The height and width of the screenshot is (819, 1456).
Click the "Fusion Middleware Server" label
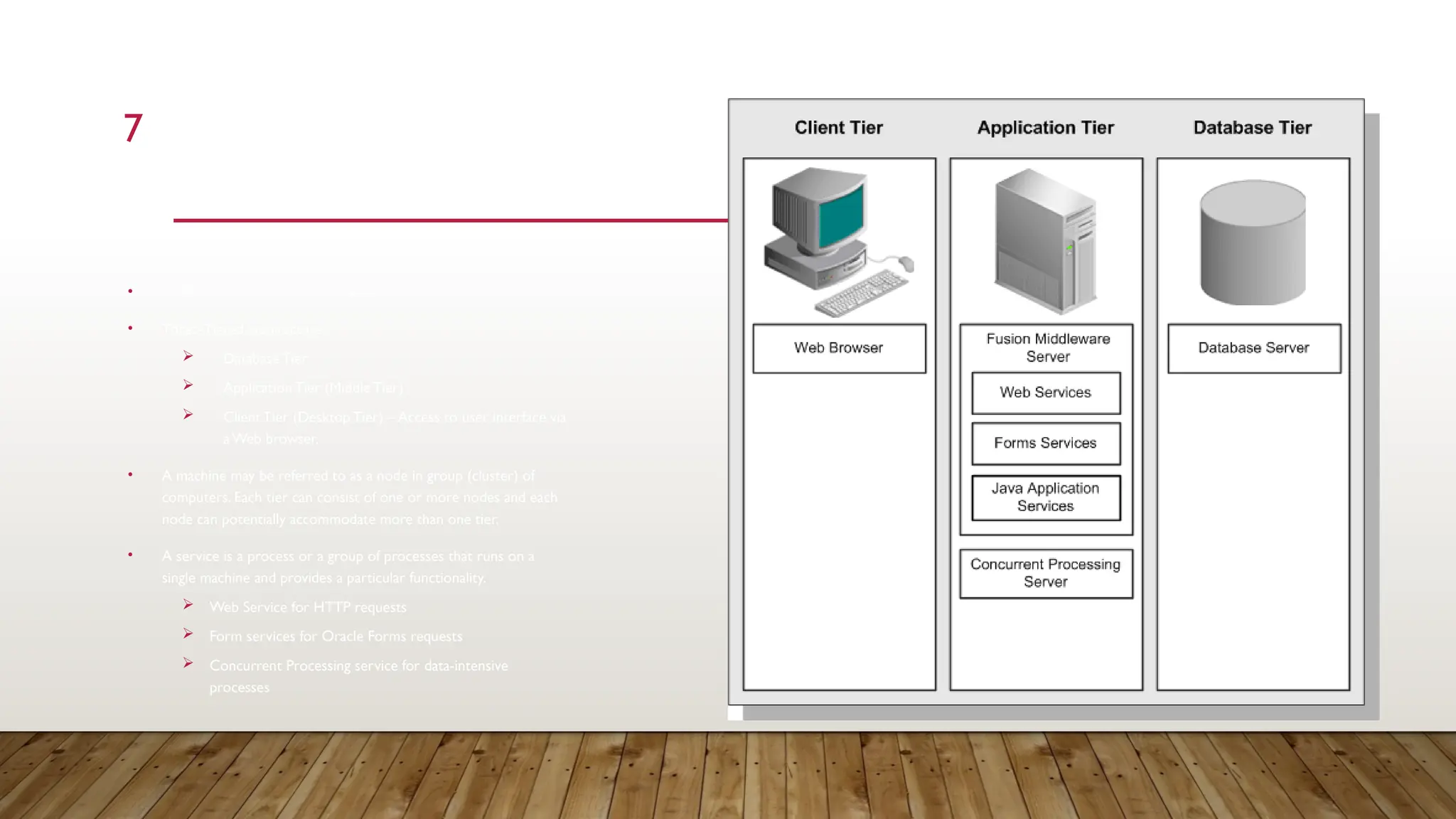click(x=1048, y=348)
